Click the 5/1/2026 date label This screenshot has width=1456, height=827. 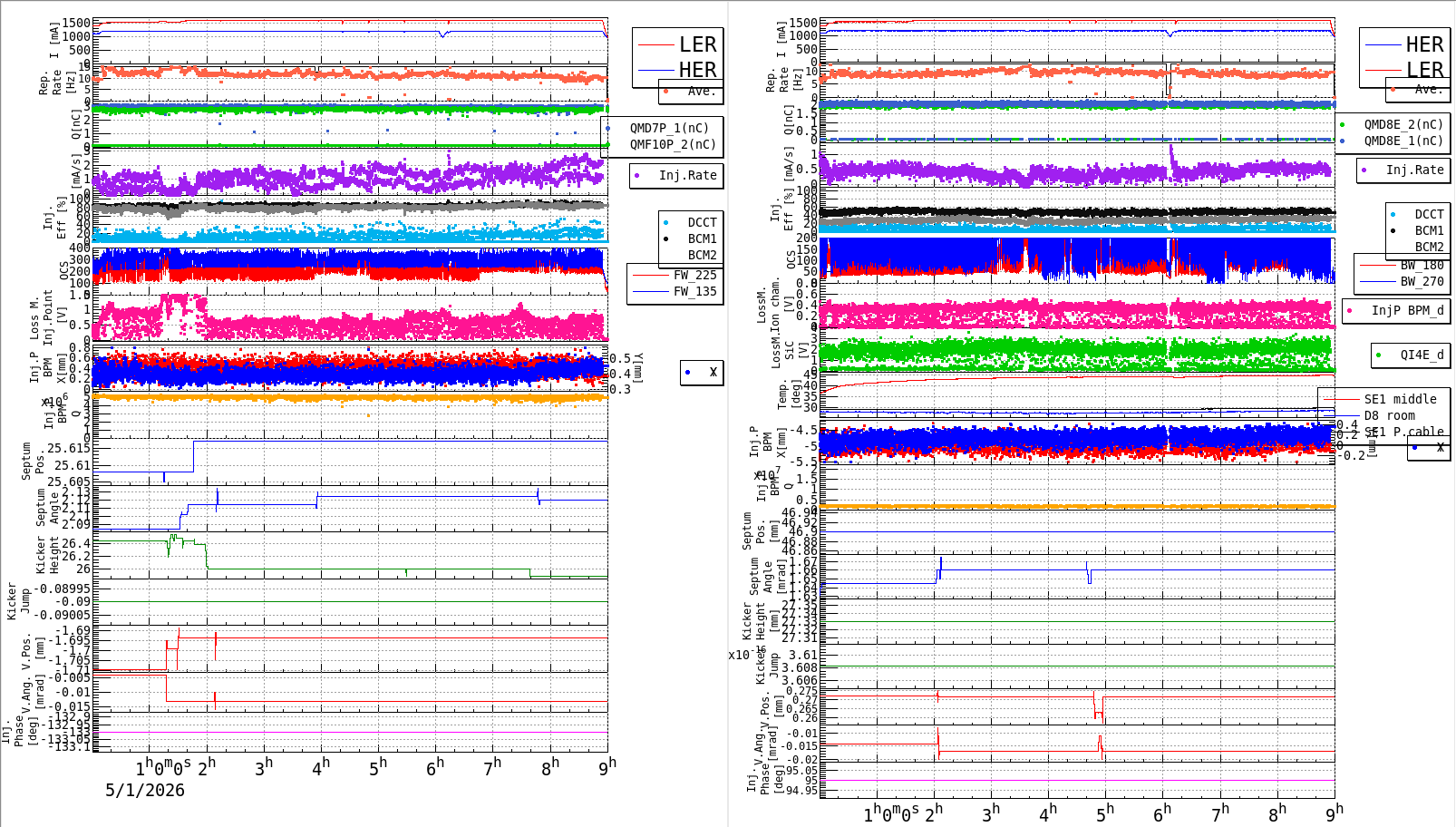(145, 790)
